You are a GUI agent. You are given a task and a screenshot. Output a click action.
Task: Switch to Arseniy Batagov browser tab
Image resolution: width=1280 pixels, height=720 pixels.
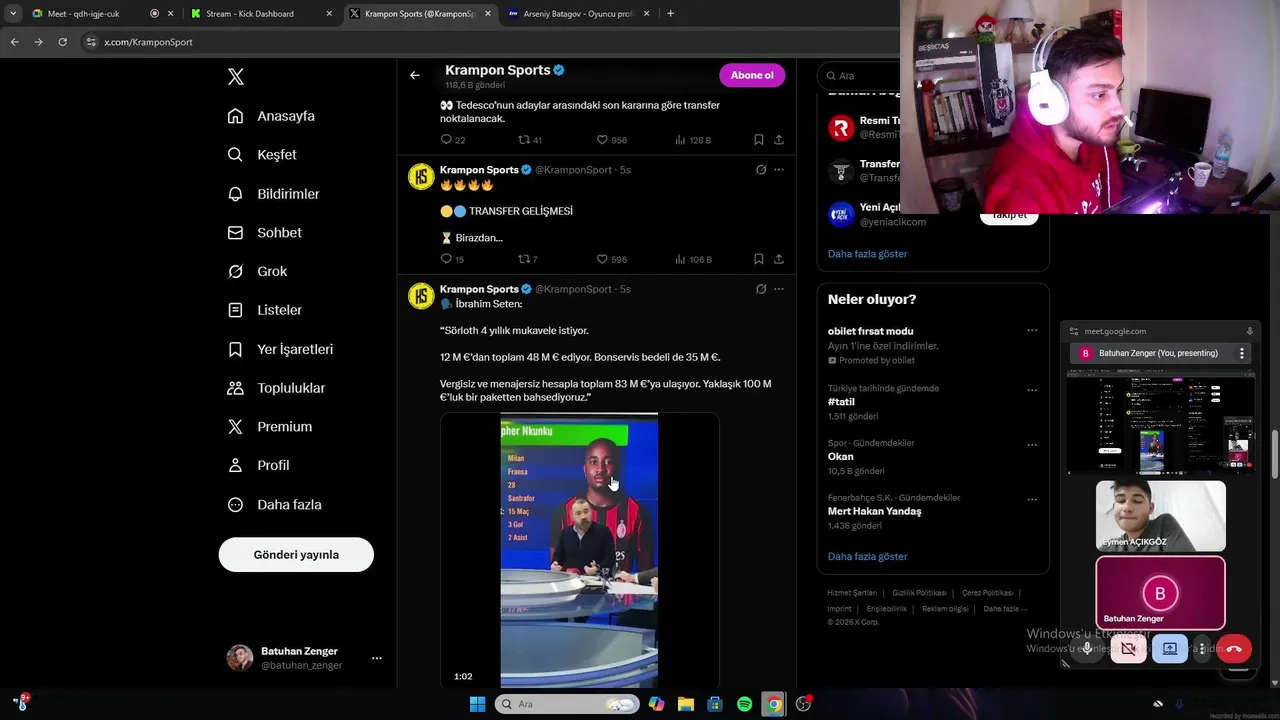point(578,14)
